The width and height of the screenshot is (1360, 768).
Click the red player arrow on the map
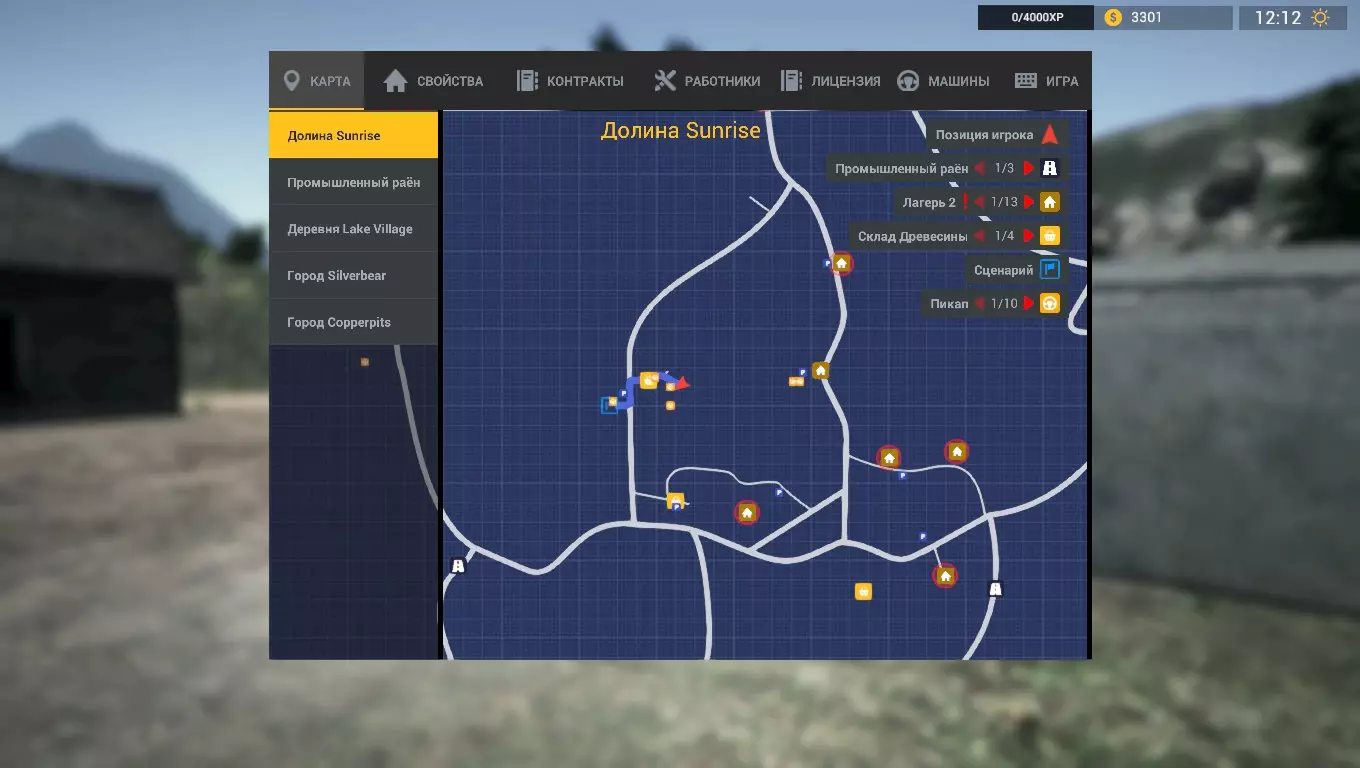coord(682,382)
